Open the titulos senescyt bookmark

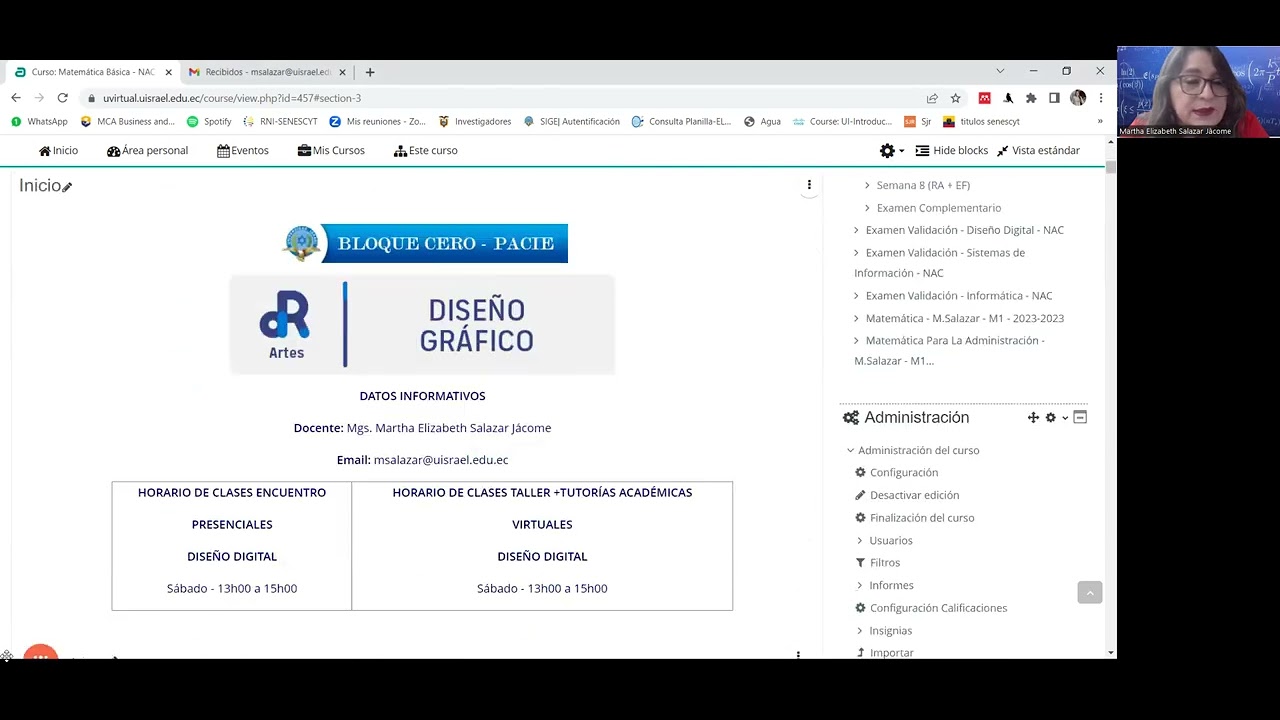981,121
